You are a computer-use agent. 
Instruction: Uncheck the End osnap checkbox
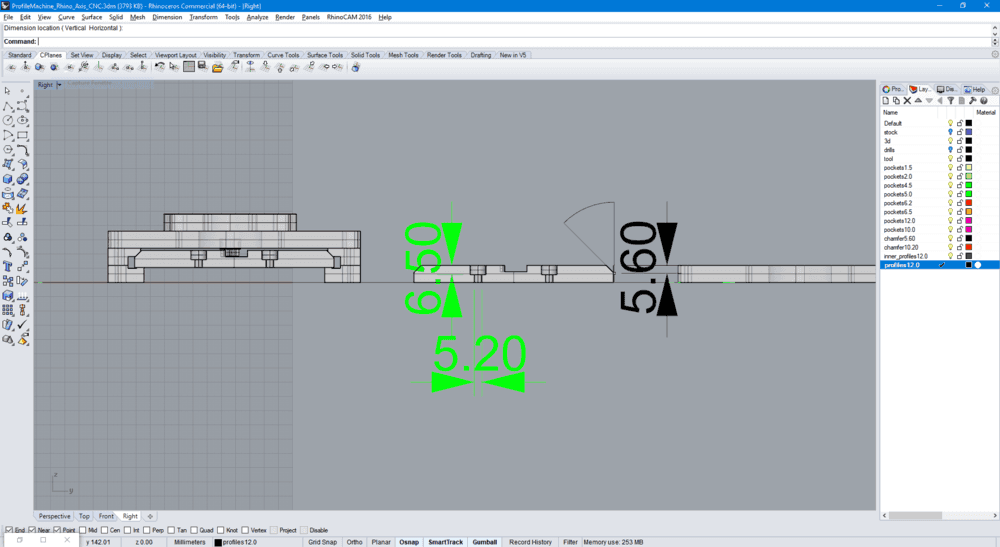coord(9,530)
